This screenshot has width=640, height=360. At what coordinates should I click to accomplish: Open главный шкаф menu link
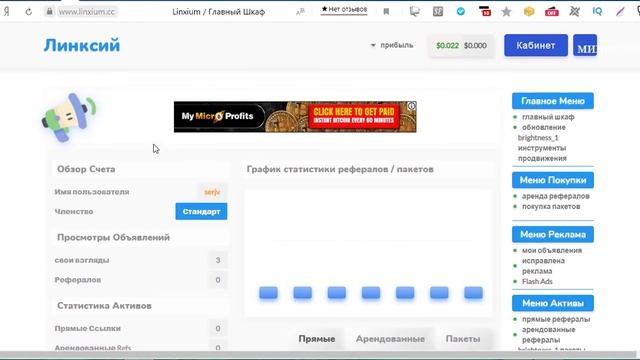548,117
